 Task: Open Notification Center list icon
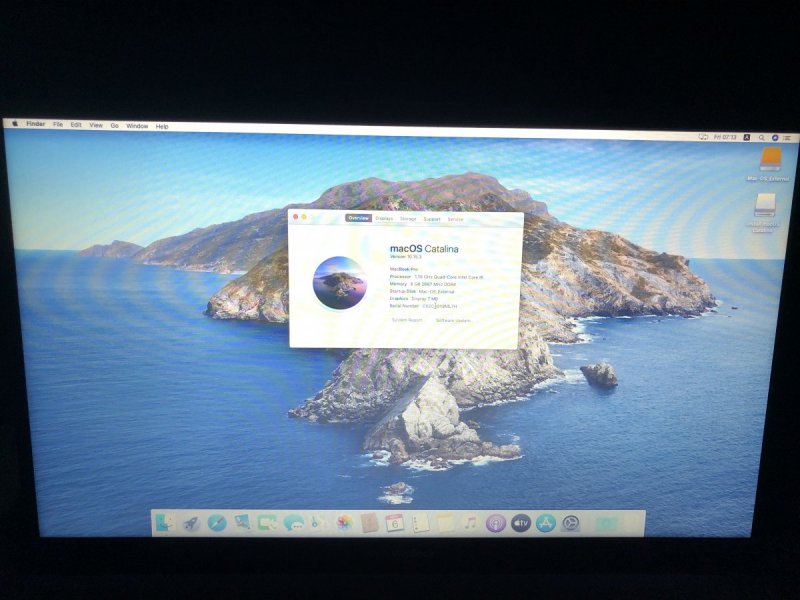pyautogui.click(x=787, y=138)
